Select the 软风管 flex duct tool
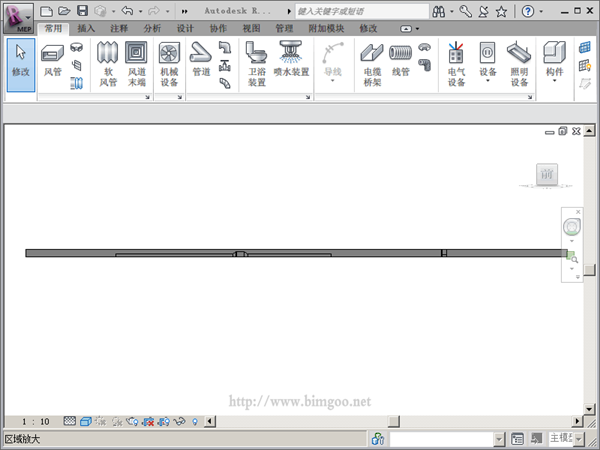Image resolution: width=600 pixels, height=450 pixels. (108, 64)
